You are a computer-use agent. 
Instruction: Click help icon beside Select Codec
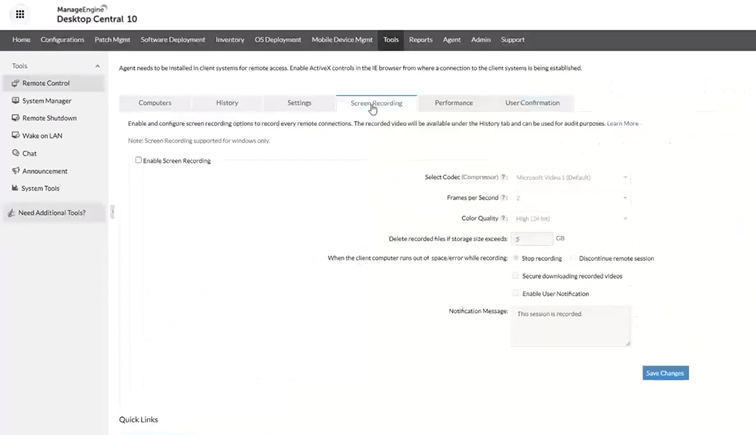[x=504, y=177]
